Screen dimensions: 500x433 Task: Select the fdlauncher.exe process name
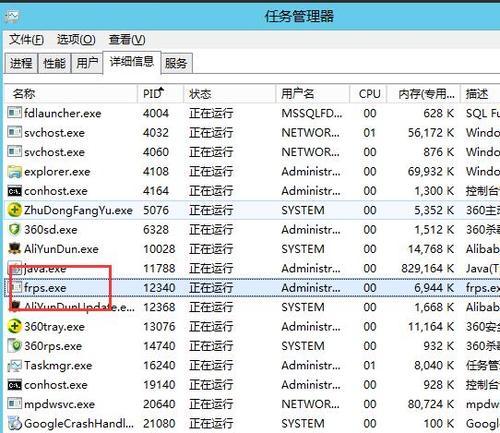63,113
